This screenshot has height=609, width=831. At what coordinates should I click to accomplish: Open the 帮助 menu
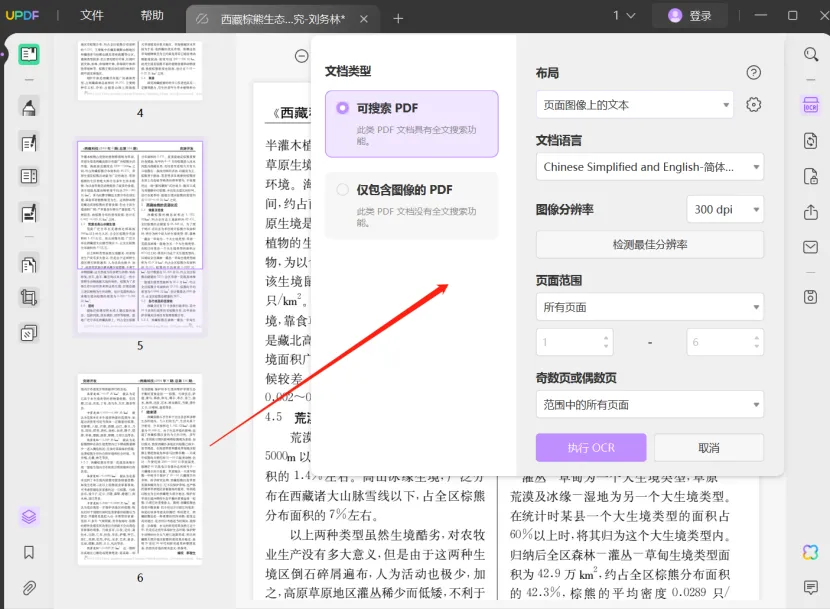[152, 16]
